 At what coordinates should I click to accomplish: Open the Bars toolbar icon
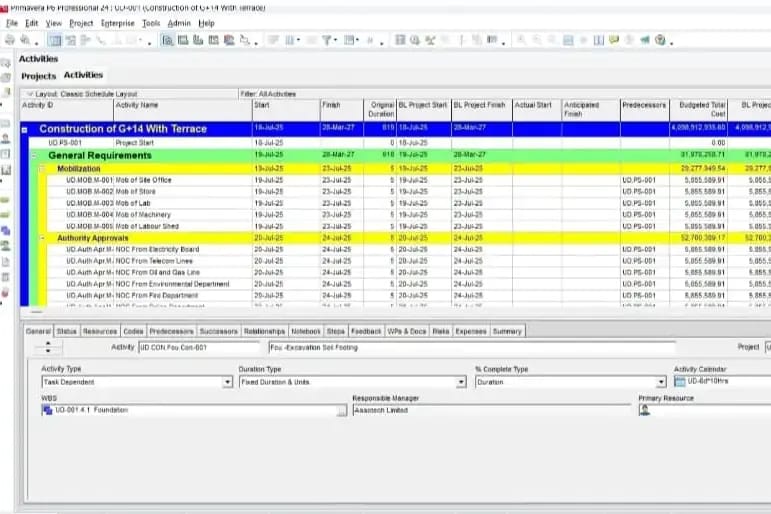pos(274,40)
